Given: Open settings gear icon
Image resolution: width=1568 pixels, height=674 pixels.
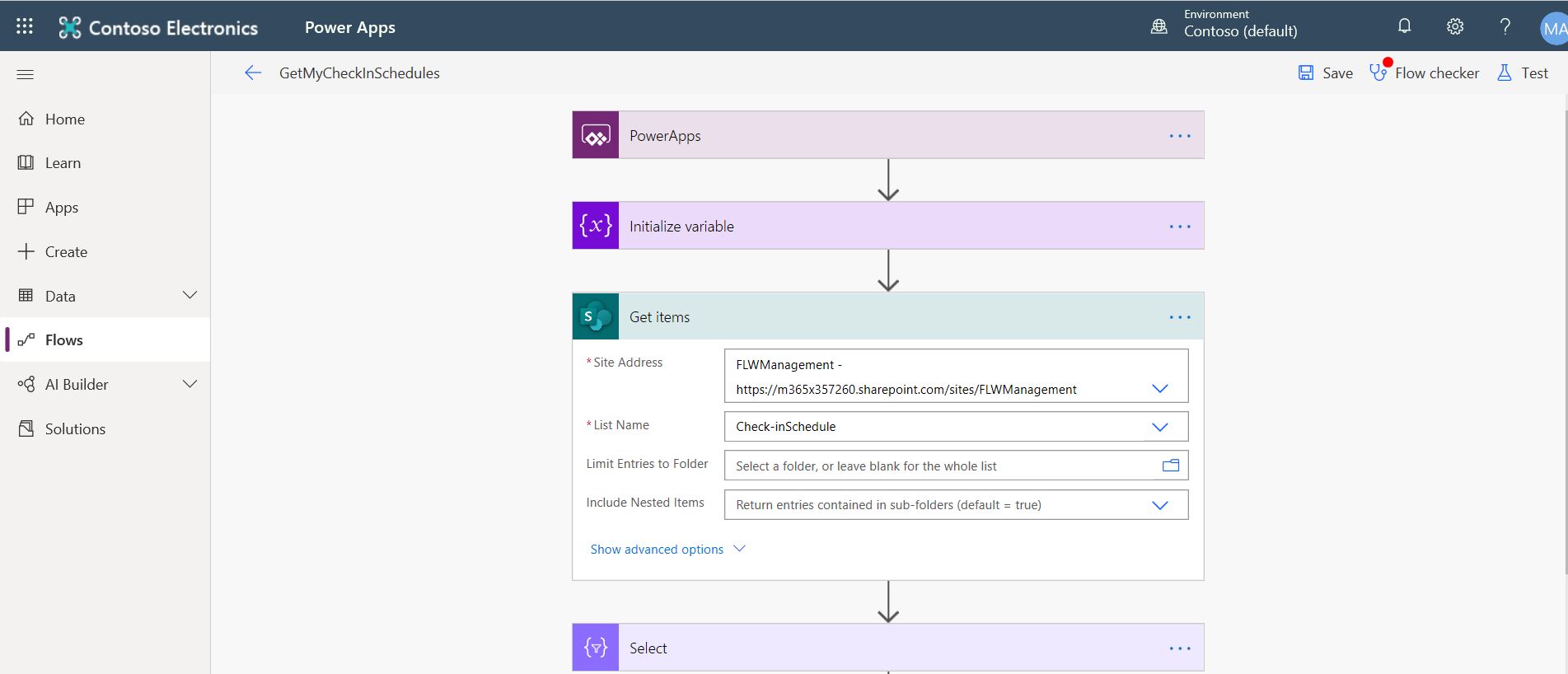Looking at the screenshot, I should click(1455, 26).
